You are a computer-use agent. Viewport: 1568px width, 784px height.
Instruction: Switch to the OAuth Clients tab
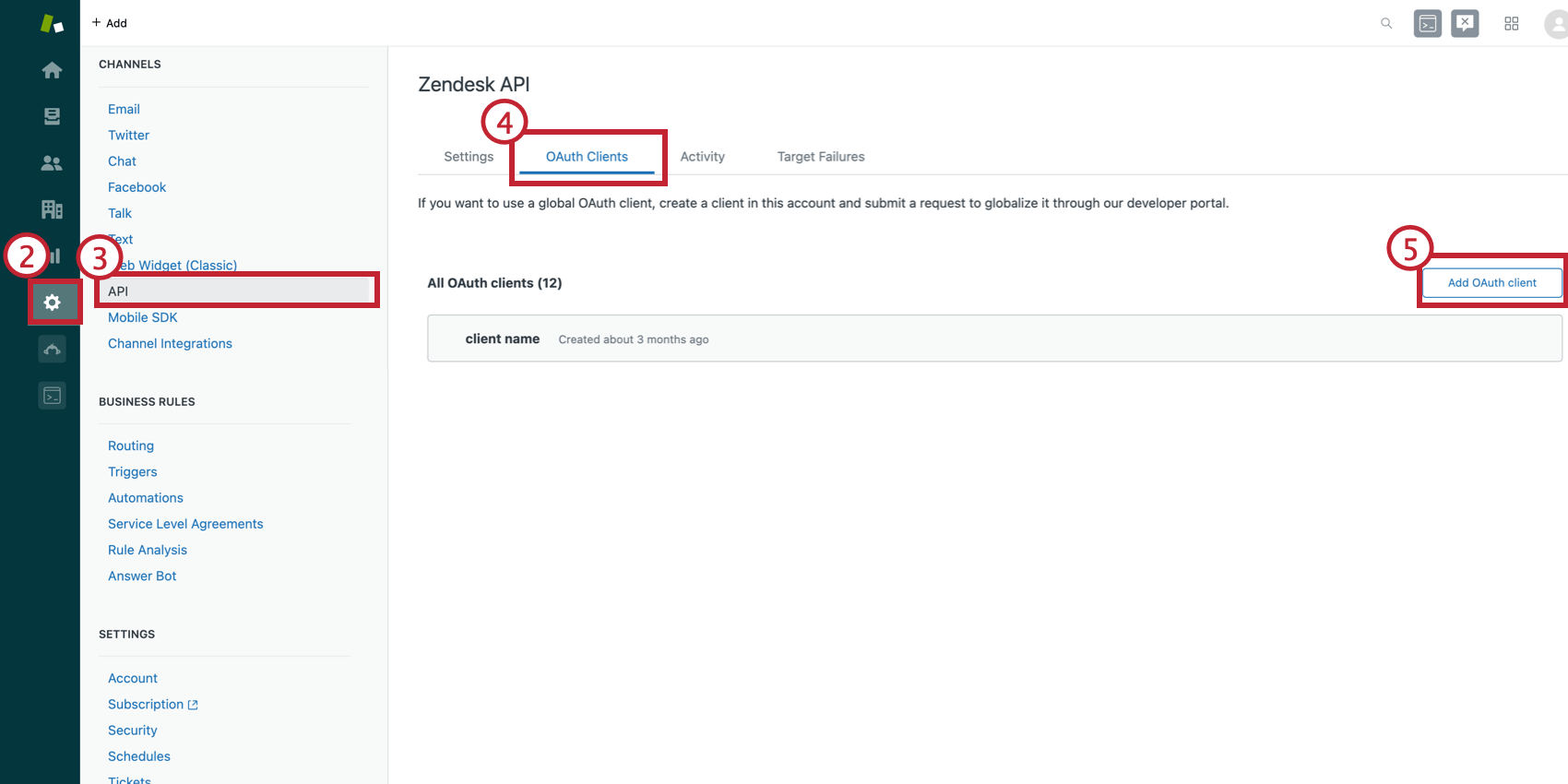tap(588, 156)
